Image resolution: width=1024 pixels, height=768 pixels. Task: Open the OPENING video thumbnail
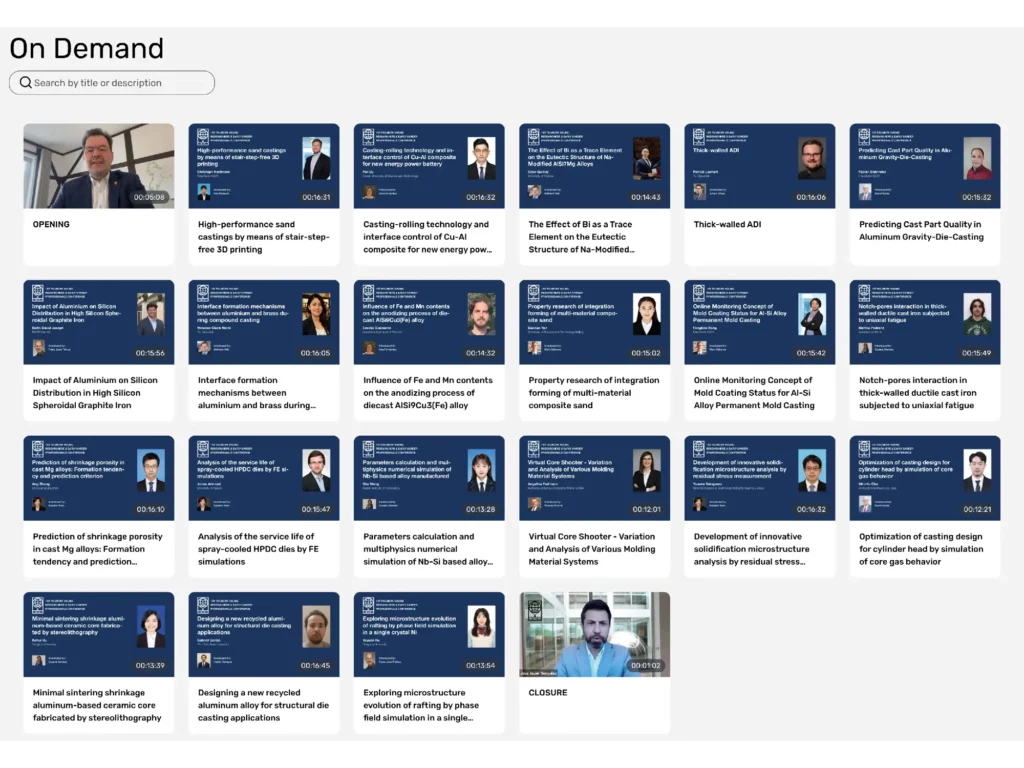(x=98, y=166)
